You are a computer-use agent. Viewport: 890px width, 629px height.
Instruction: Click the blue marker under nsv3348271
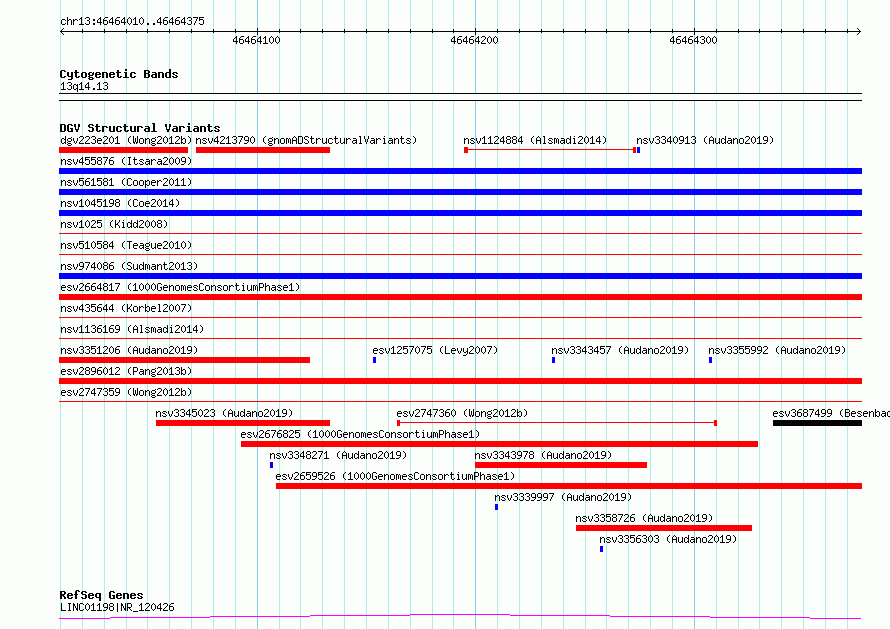(271, 465)
